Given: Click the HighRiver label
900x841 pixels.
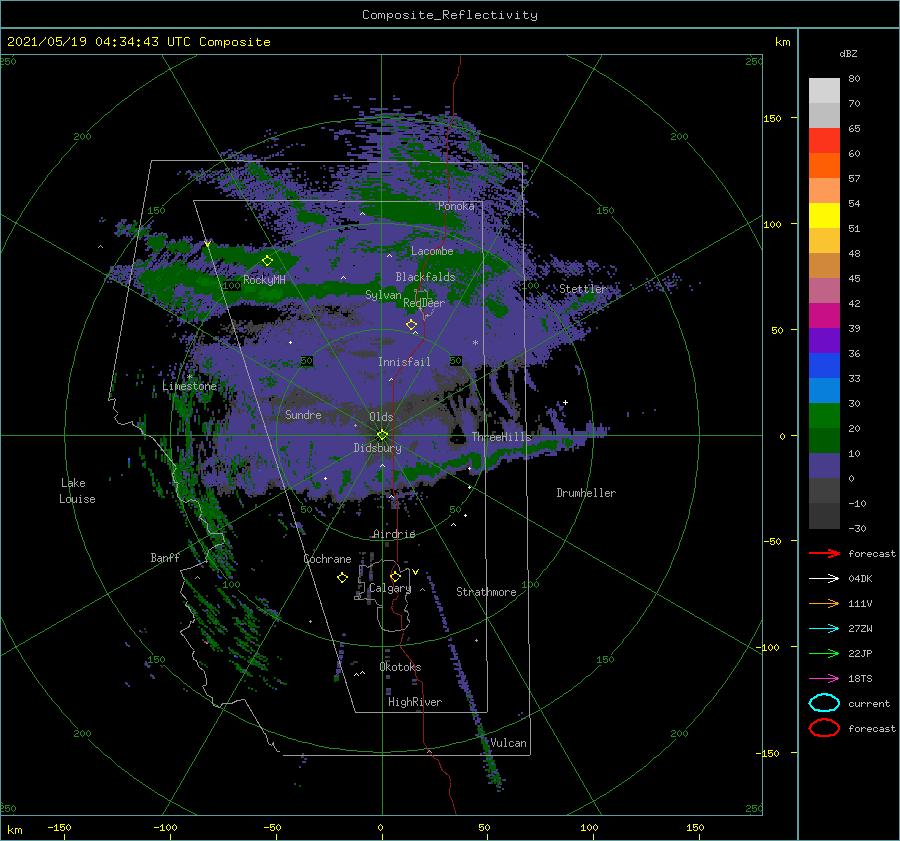Looking at the screenshot, I should click(415, 702).
